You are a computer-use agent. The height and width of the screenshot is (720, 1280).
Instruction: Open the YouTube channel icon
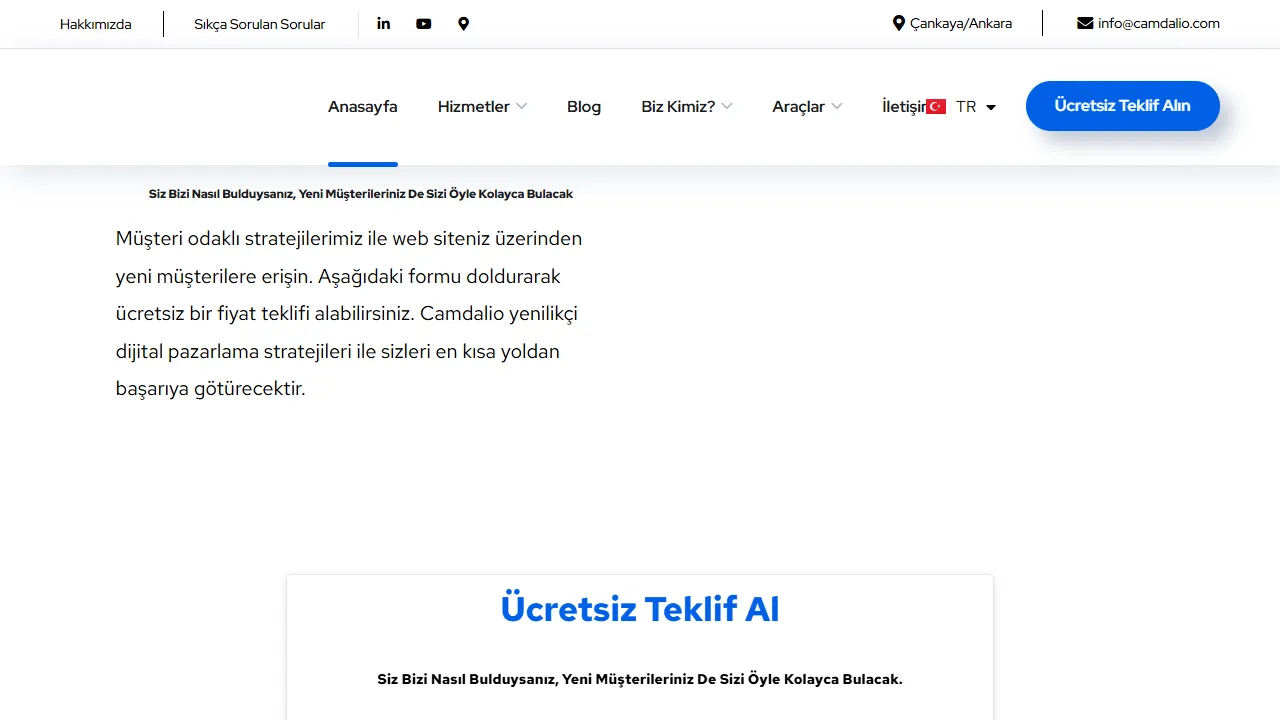[423, 23]
